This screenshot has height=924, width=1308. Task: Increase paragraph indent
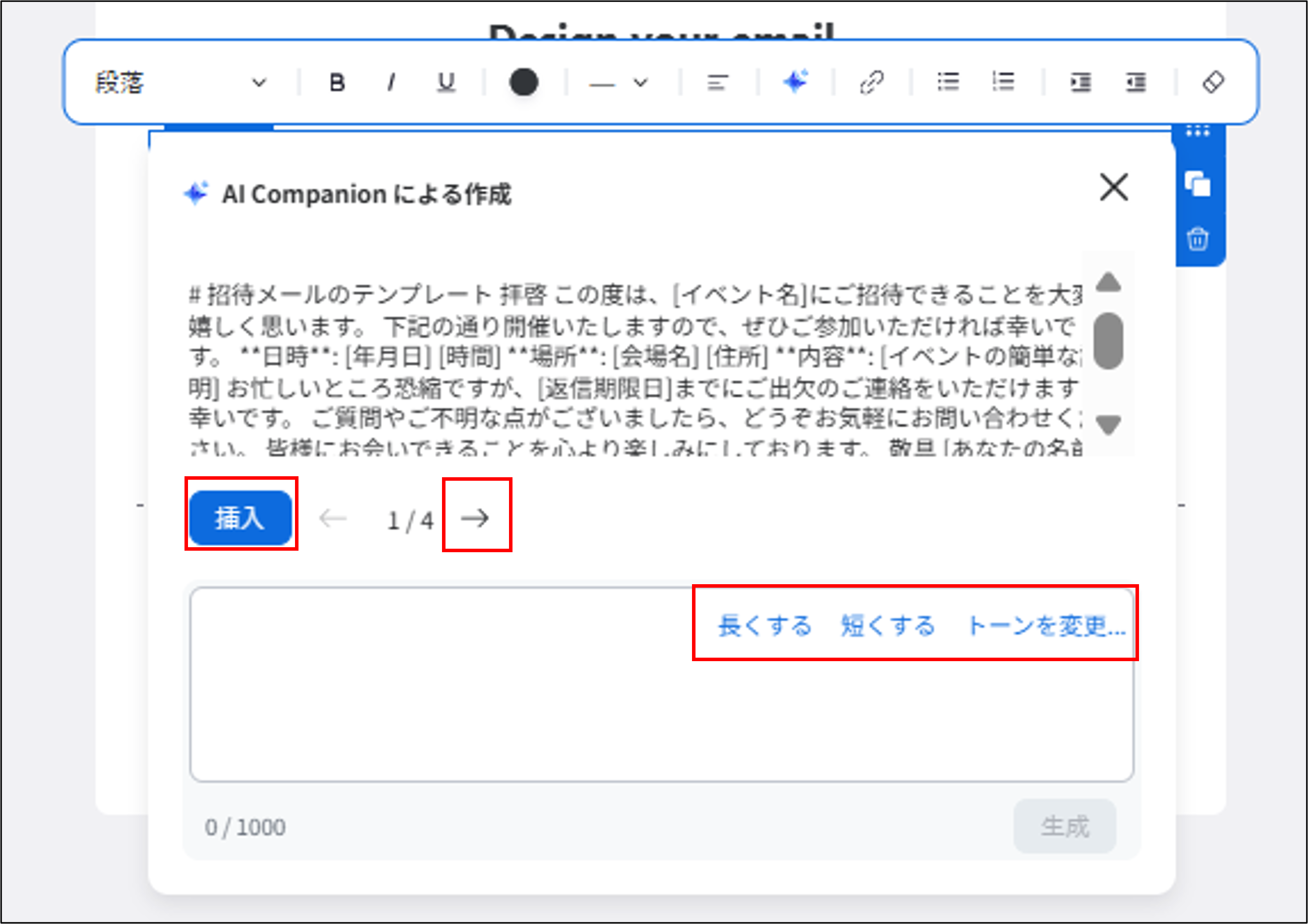1080,82
